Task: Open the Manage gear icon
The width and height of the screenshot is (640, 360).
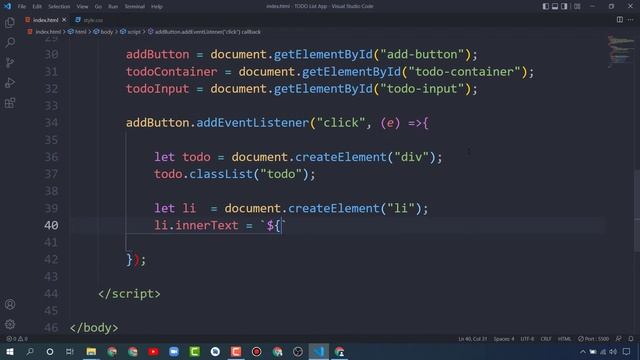Action: click(x=10, y=324)
